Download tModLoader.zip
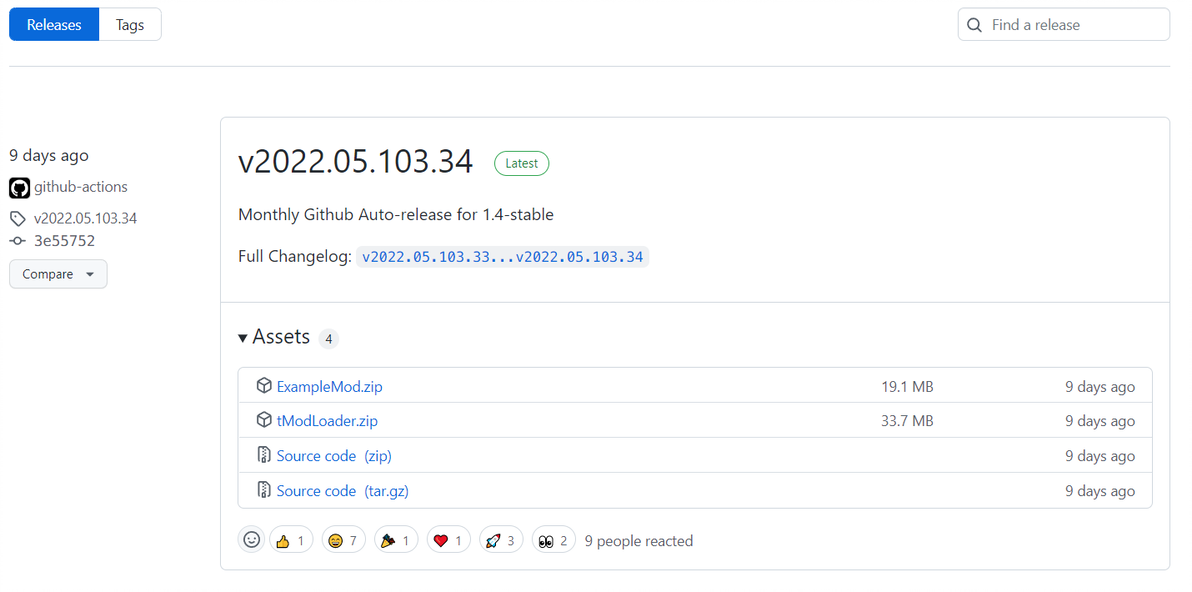Viewport: 1192px width, 592px height. (x=327, y=421)
